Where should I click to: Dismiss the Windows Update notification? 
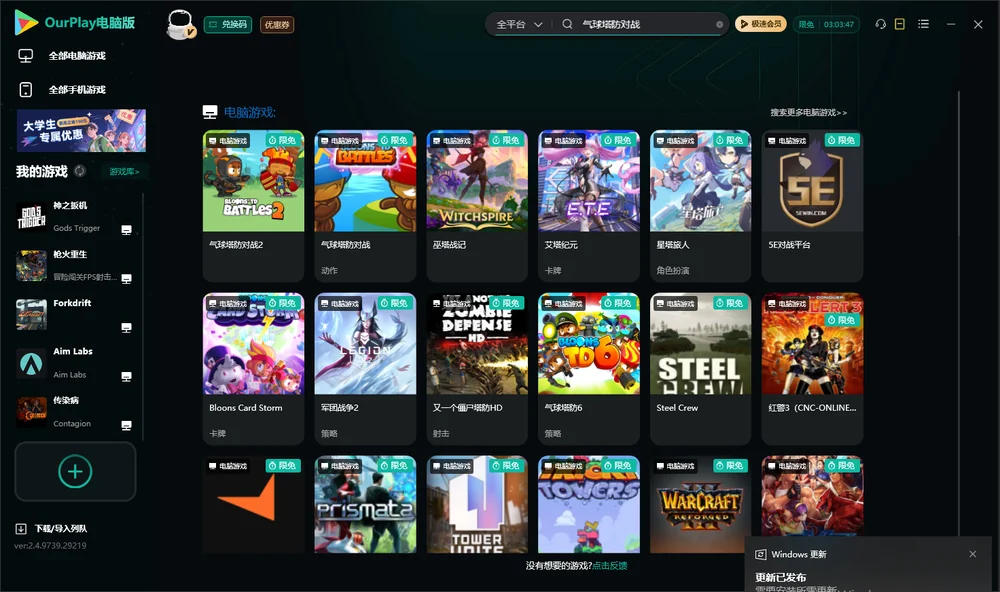click(x=973, y=554)
